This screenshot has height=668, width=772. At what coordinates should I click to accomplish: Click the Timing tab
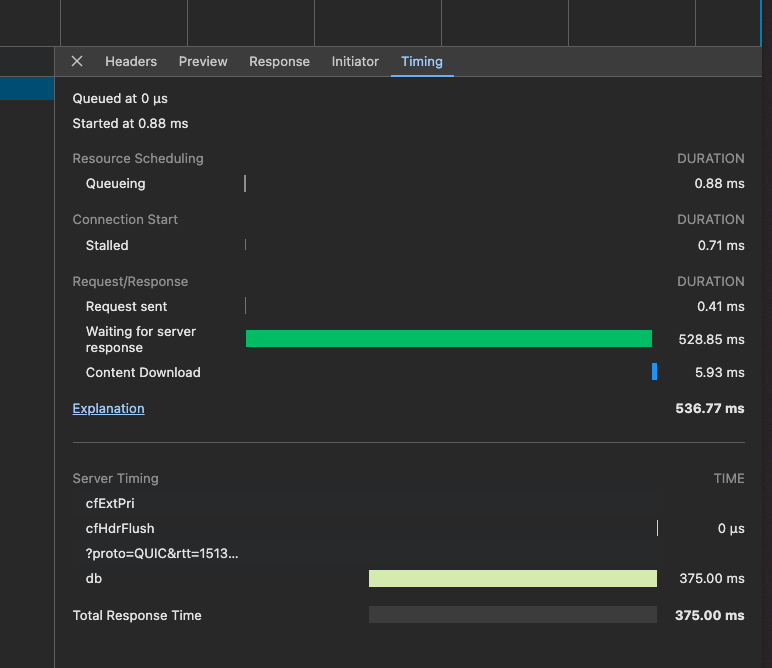(x=421, y=61)
